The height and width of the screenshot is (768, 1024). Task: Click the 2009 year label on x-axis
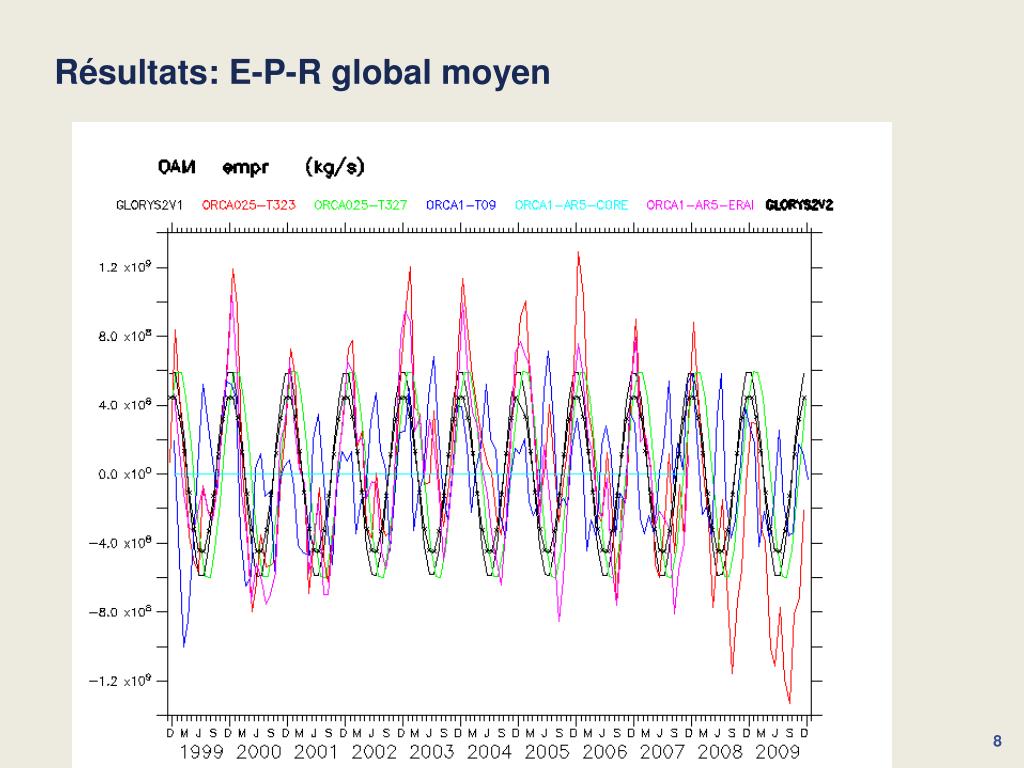pyautogui.click(x=778, y=752)
